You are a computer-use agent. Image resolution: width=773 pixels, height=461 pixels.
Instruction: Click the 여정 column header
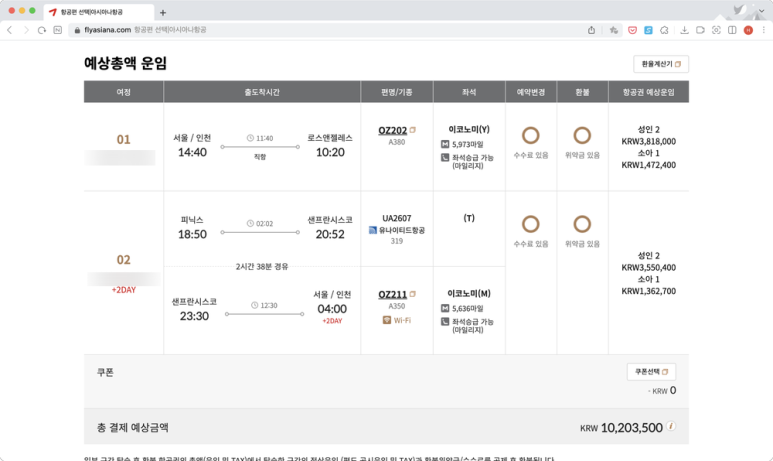123,92
